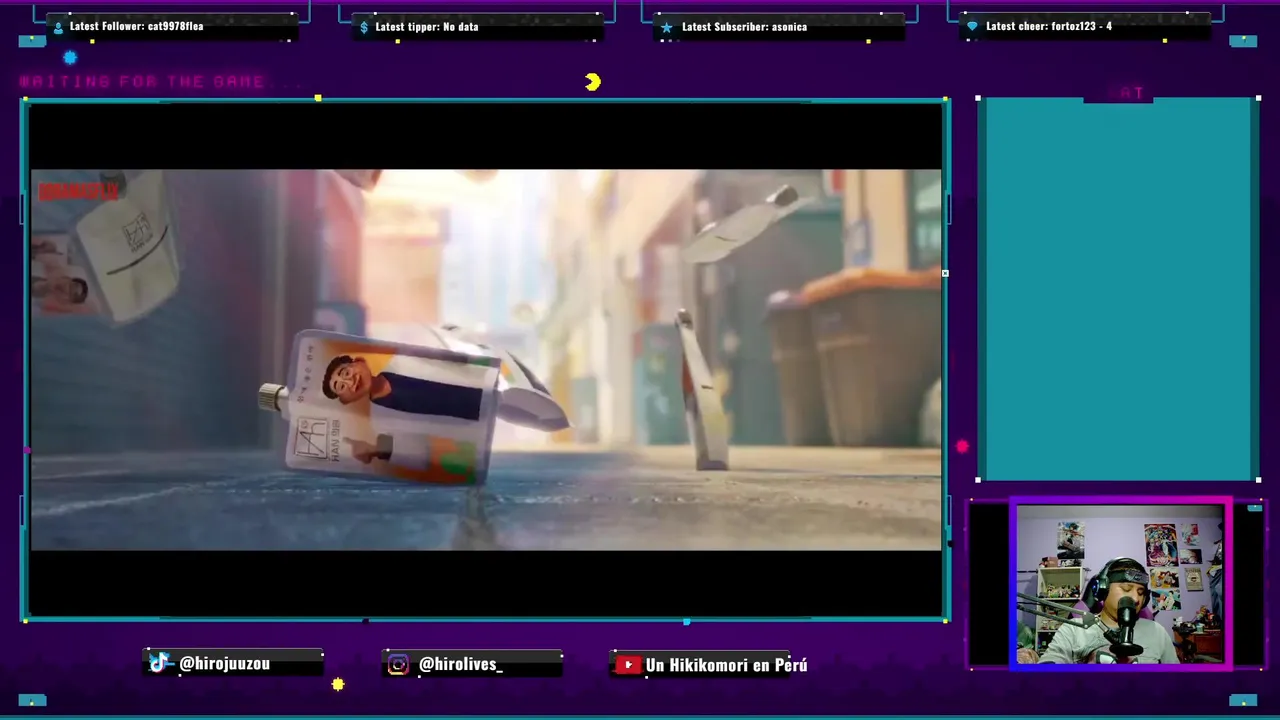Click the star subscriber icon

coord(667,27)
